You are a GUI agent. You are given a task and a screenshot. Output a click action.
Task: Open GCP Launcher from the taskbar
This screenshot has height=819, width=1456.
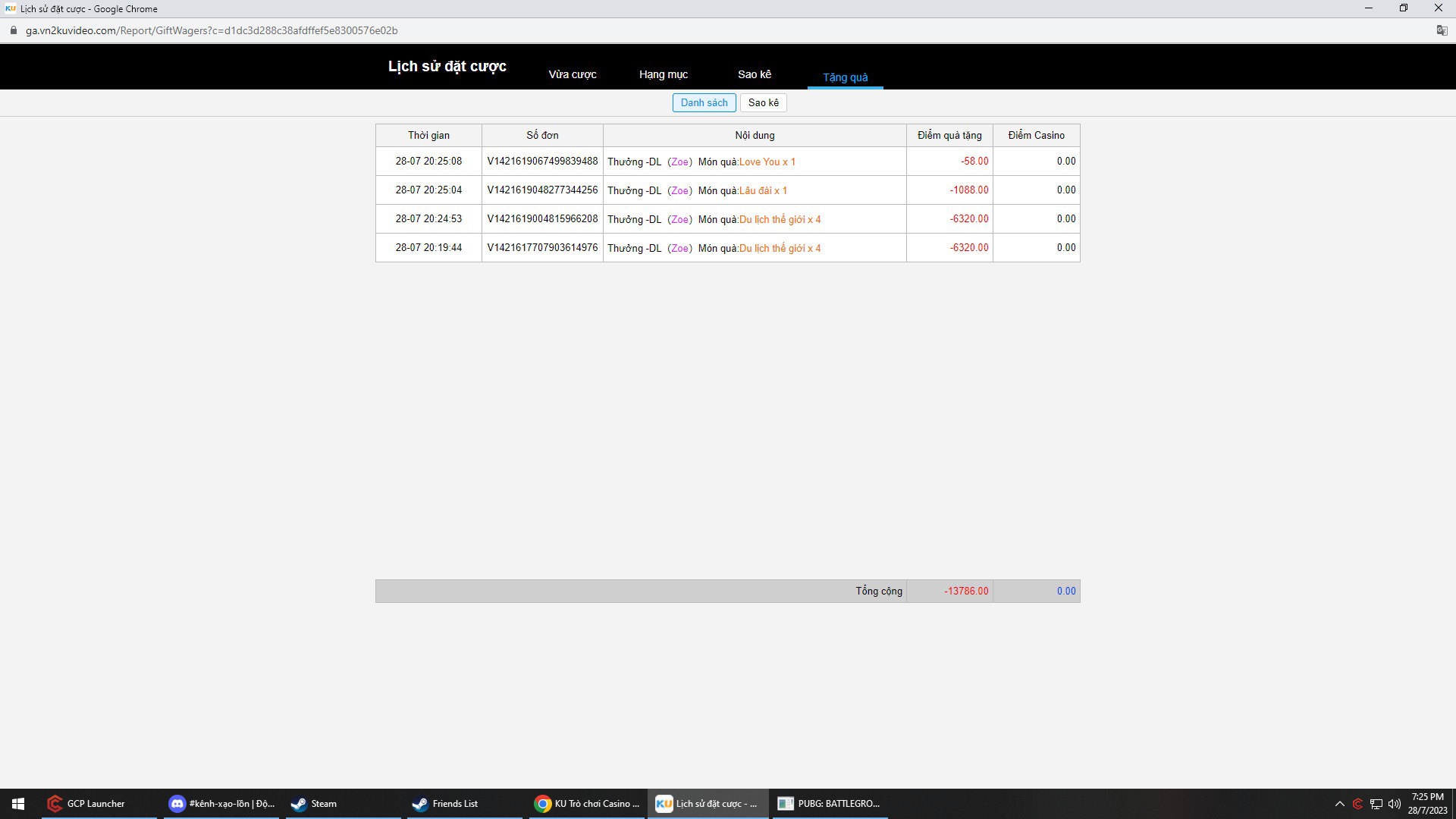point(95,804)
